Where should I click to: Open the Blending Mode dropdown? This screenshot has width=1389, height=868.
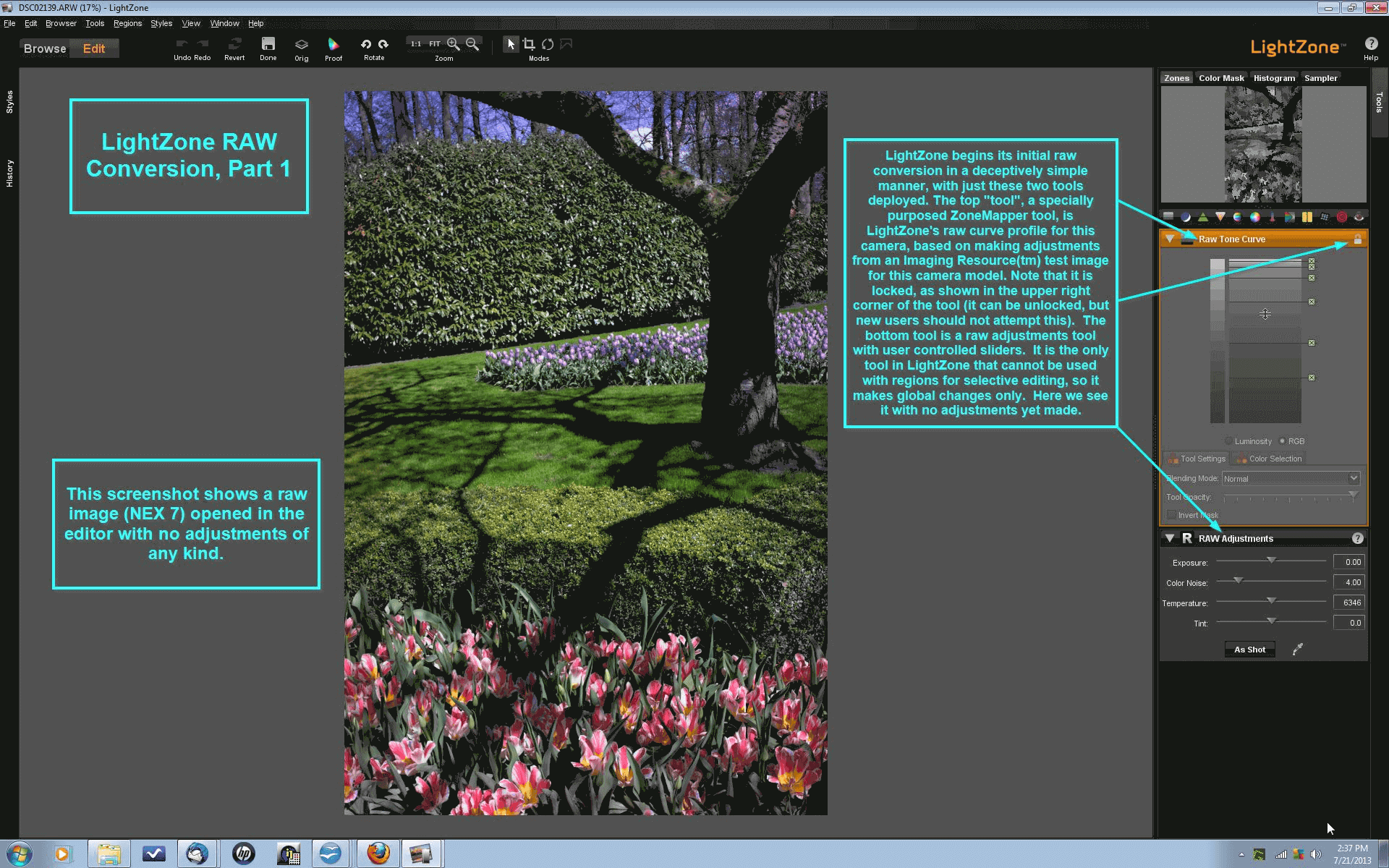(x=1354, y=478)
